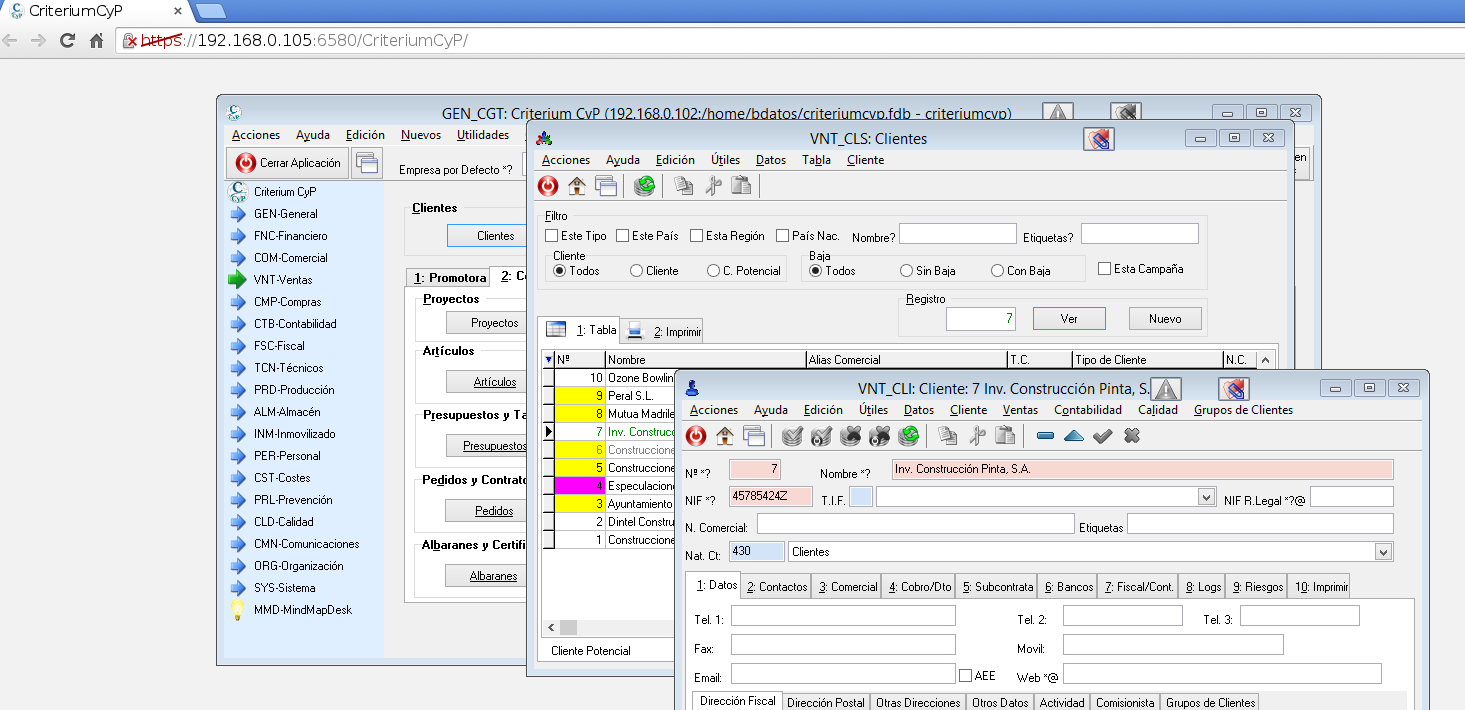Open CTB-Contabilidad module in sidebar
1465x710 pixels.
[295, 324]
